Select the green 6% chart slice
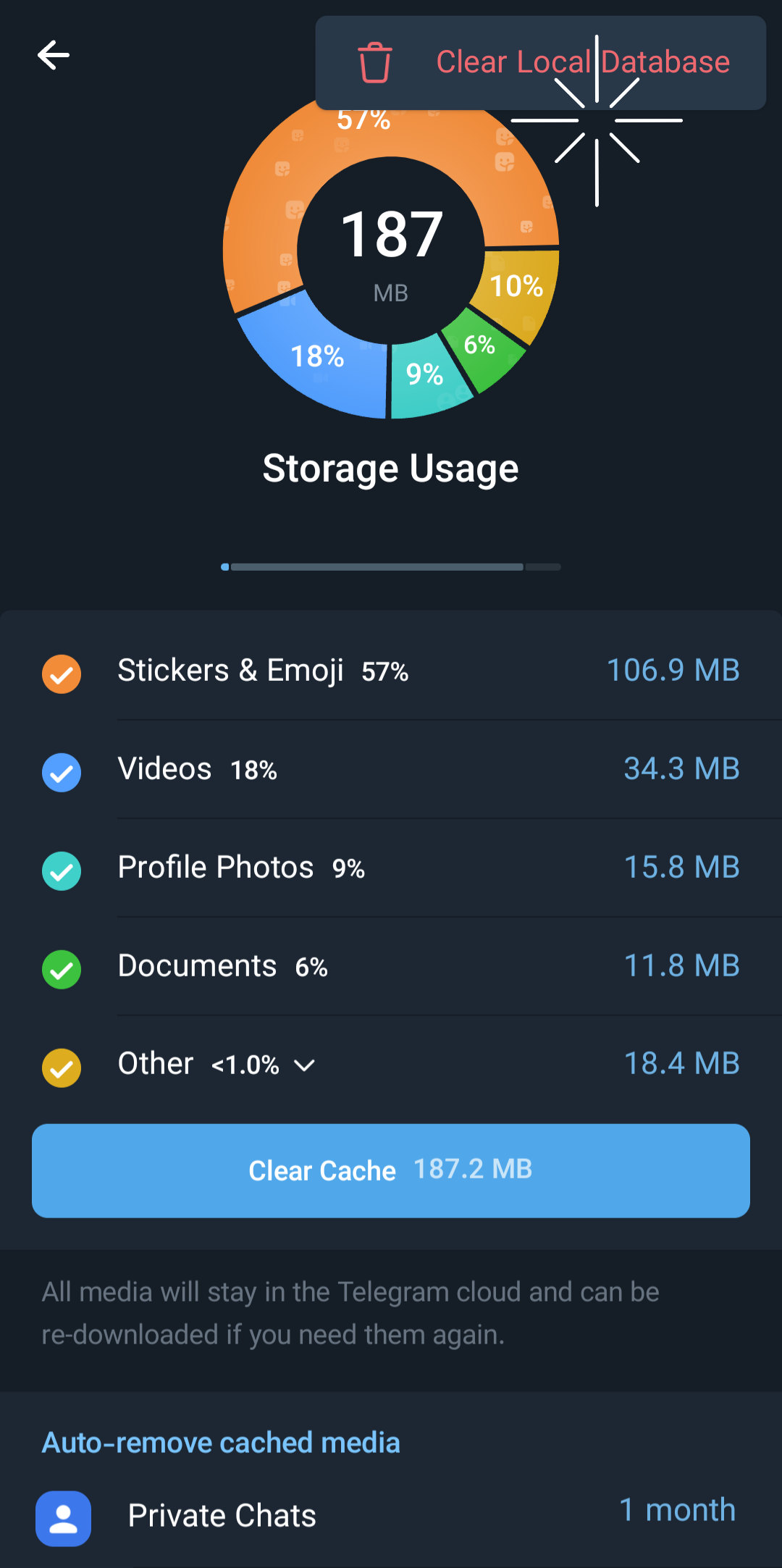Screen dimensions: 782x1568 pyautogui.click(x=482, y=348)
